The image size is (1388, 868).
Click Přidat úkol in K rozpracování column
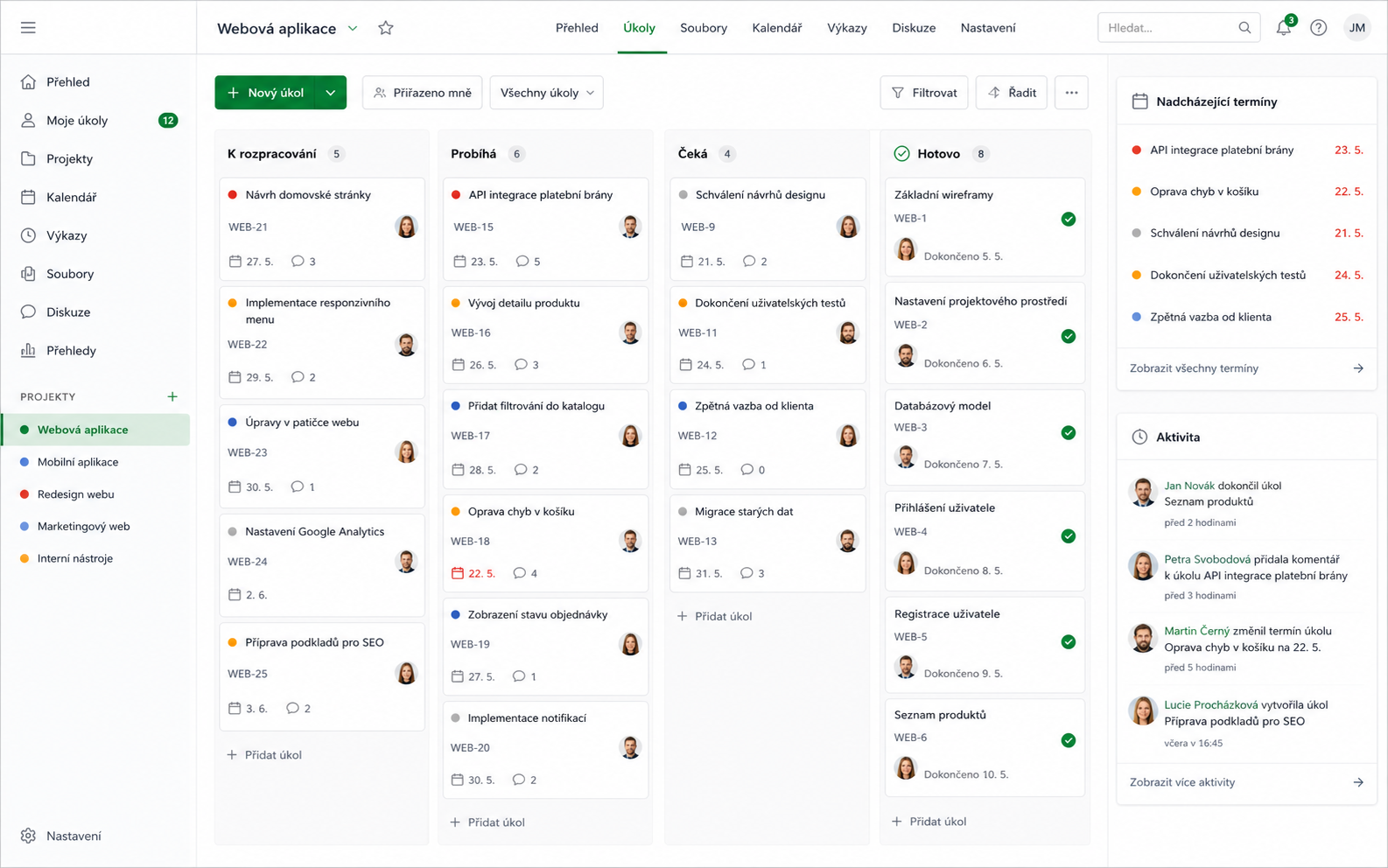coord(264,755)
